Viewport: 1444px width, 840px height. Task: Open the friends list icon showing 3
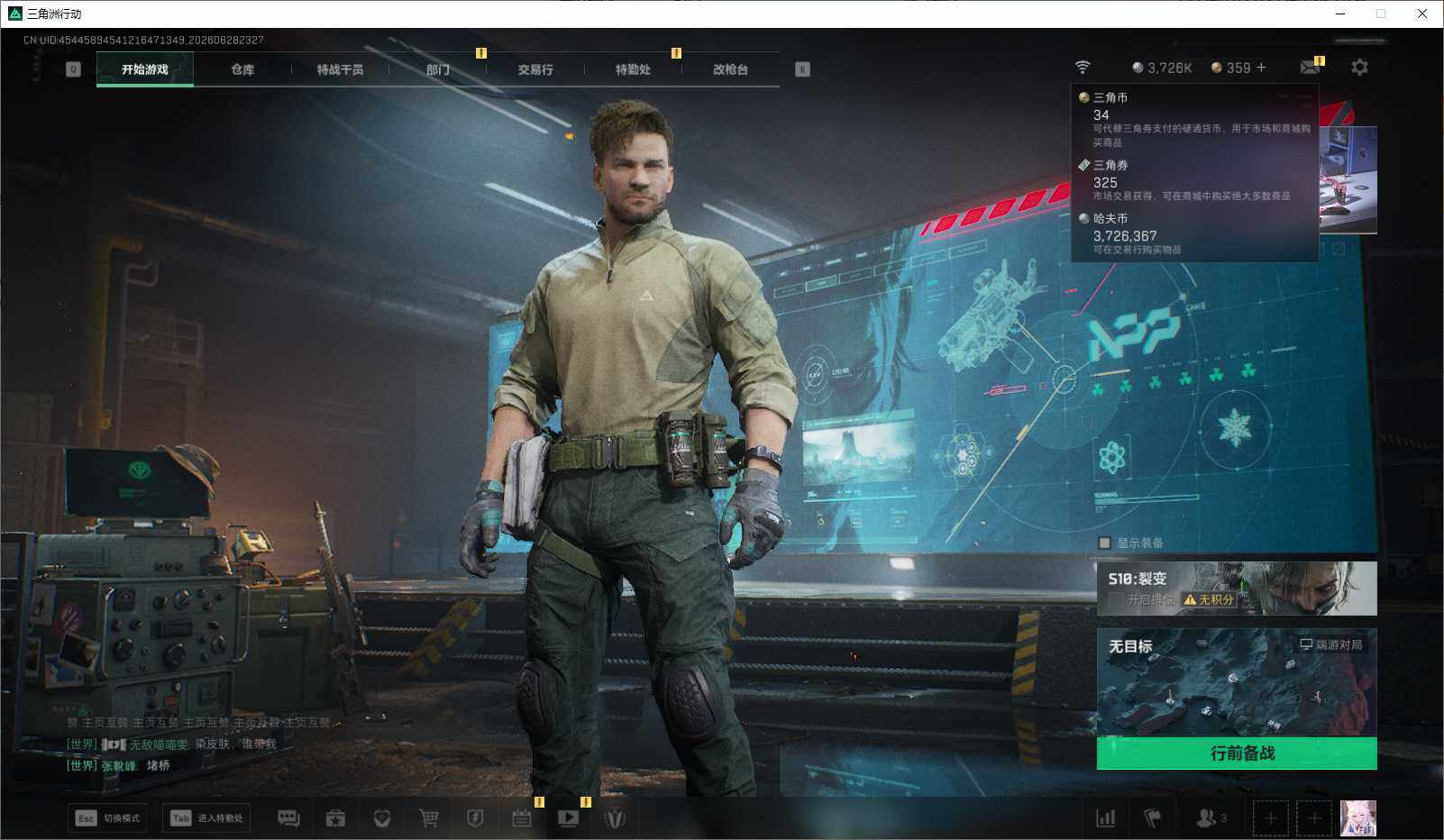1211,818
